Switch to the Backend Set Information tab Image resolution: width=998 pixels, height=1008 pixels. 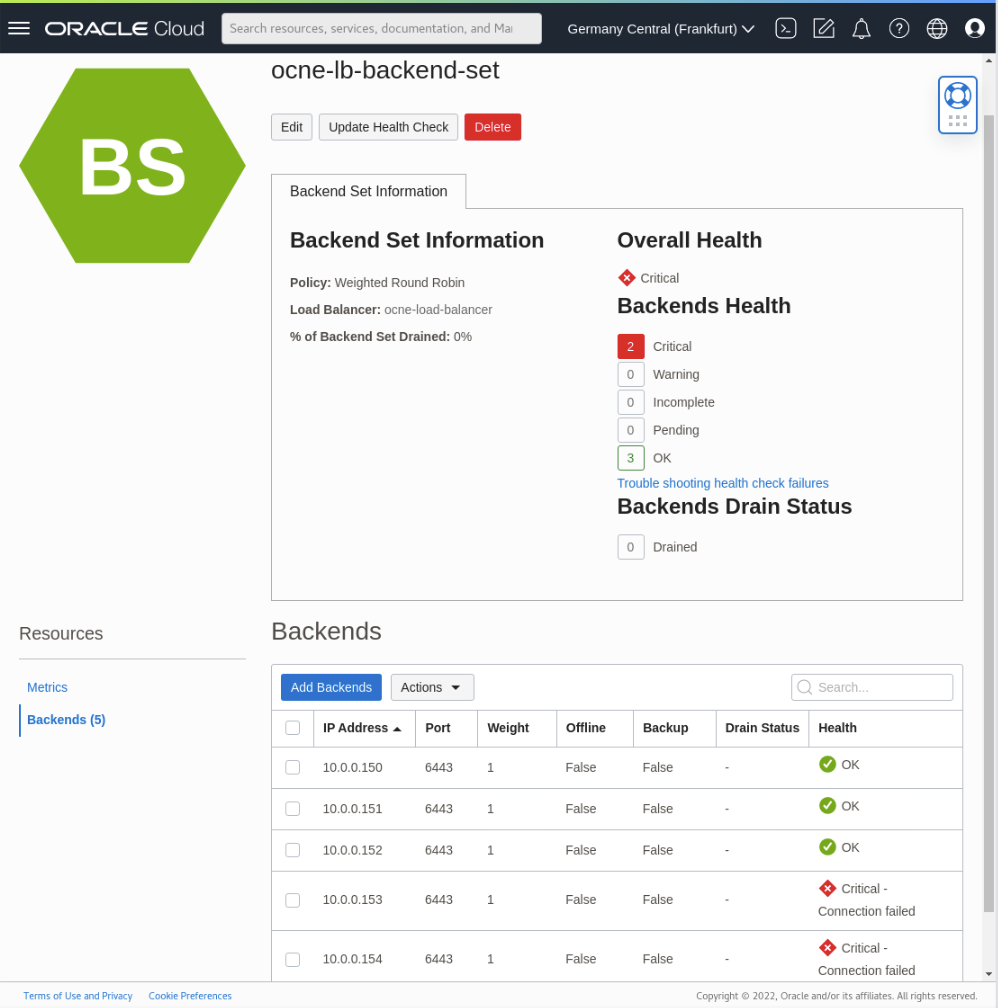pos(368,191)
